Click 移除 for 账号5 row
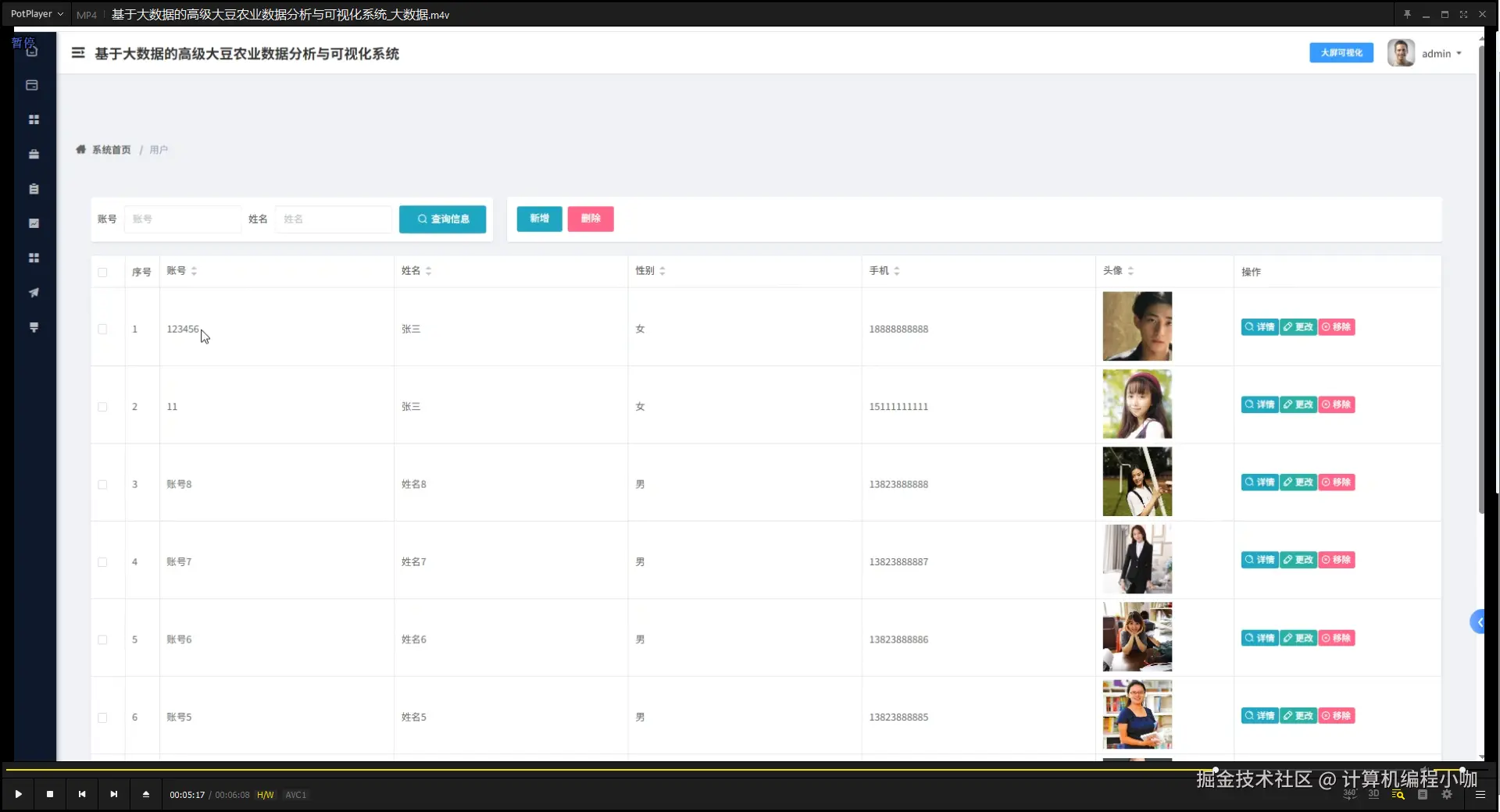1500x812 pixels. coord(1337,715)
